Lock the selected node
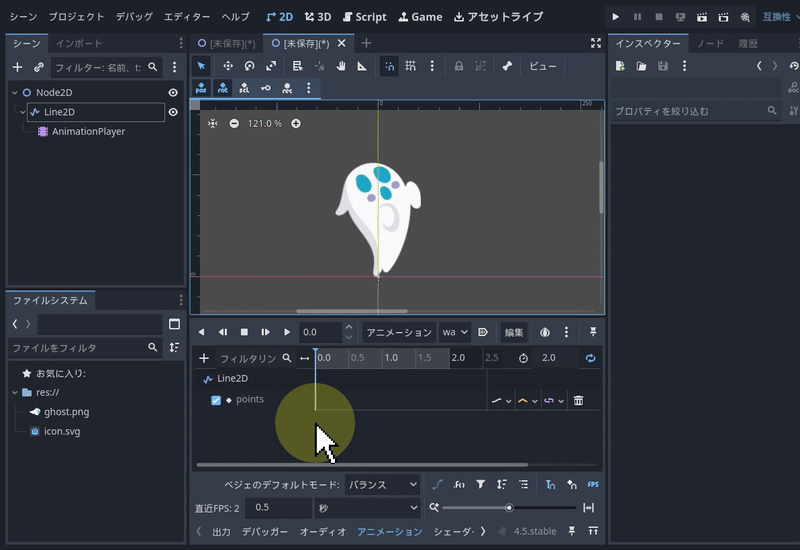The image size is (800, 550). (459, 66)
